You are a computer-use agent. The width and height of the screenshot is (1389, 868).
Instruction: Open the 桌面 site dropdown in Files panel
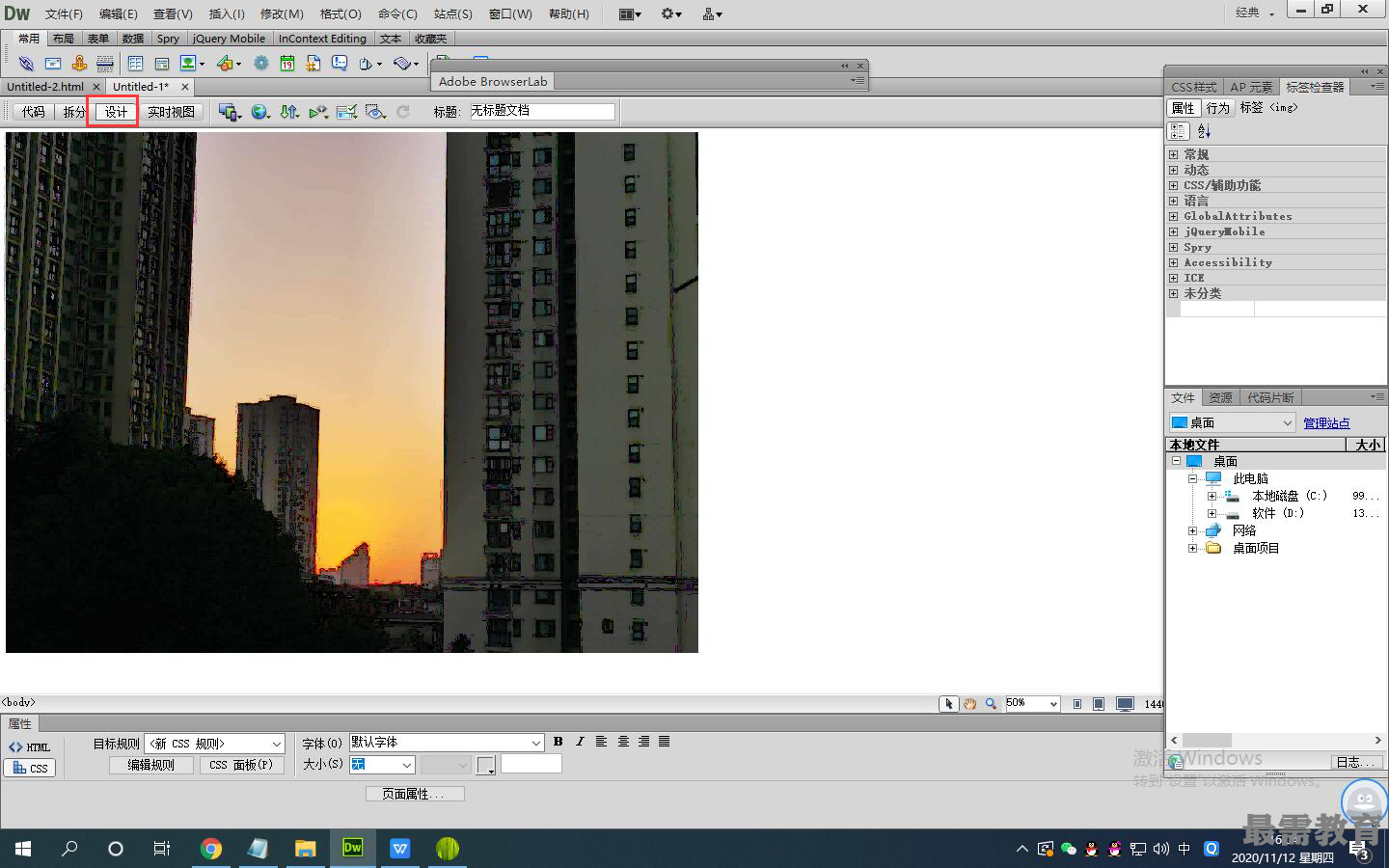coord(1232,422)
